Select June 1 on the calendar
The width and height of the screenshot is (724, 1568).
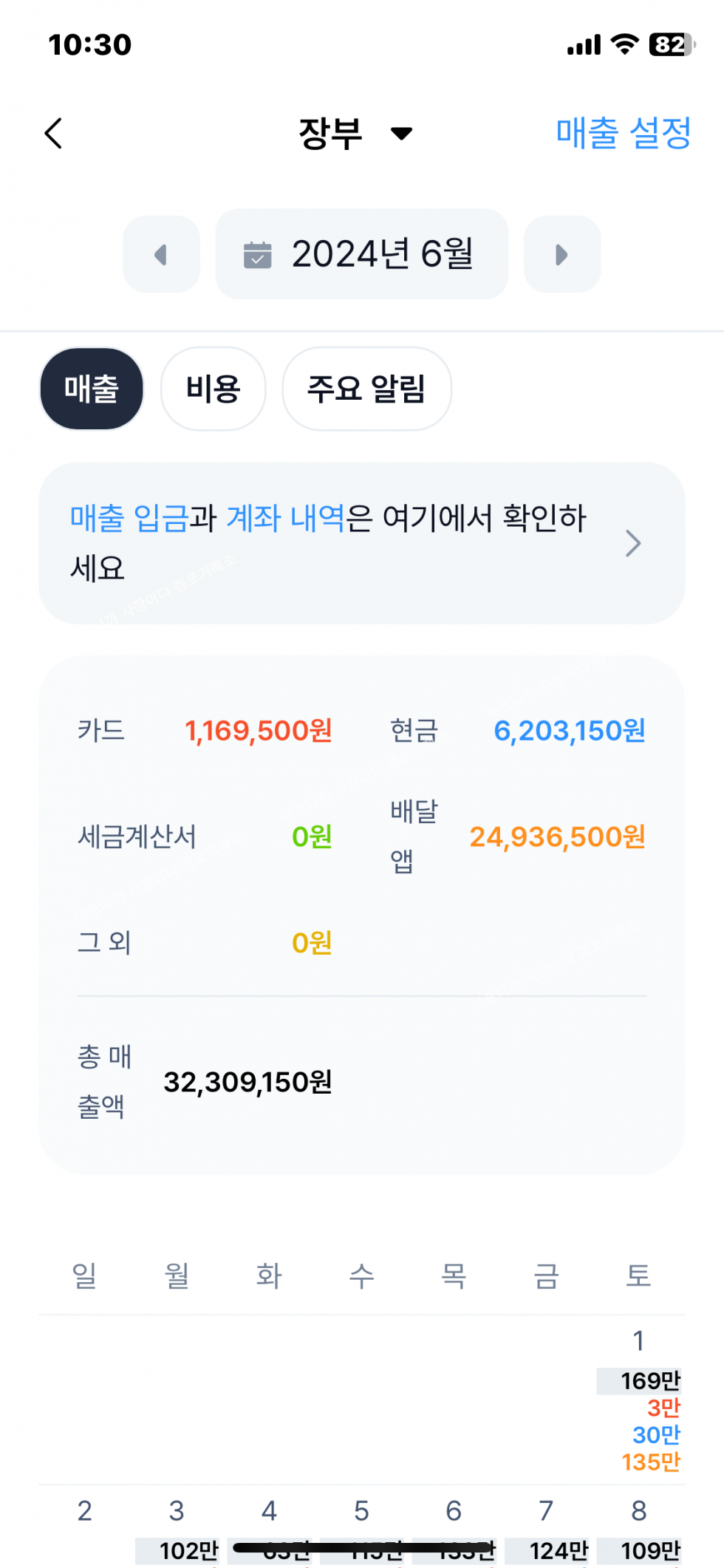click(638, 1341)
